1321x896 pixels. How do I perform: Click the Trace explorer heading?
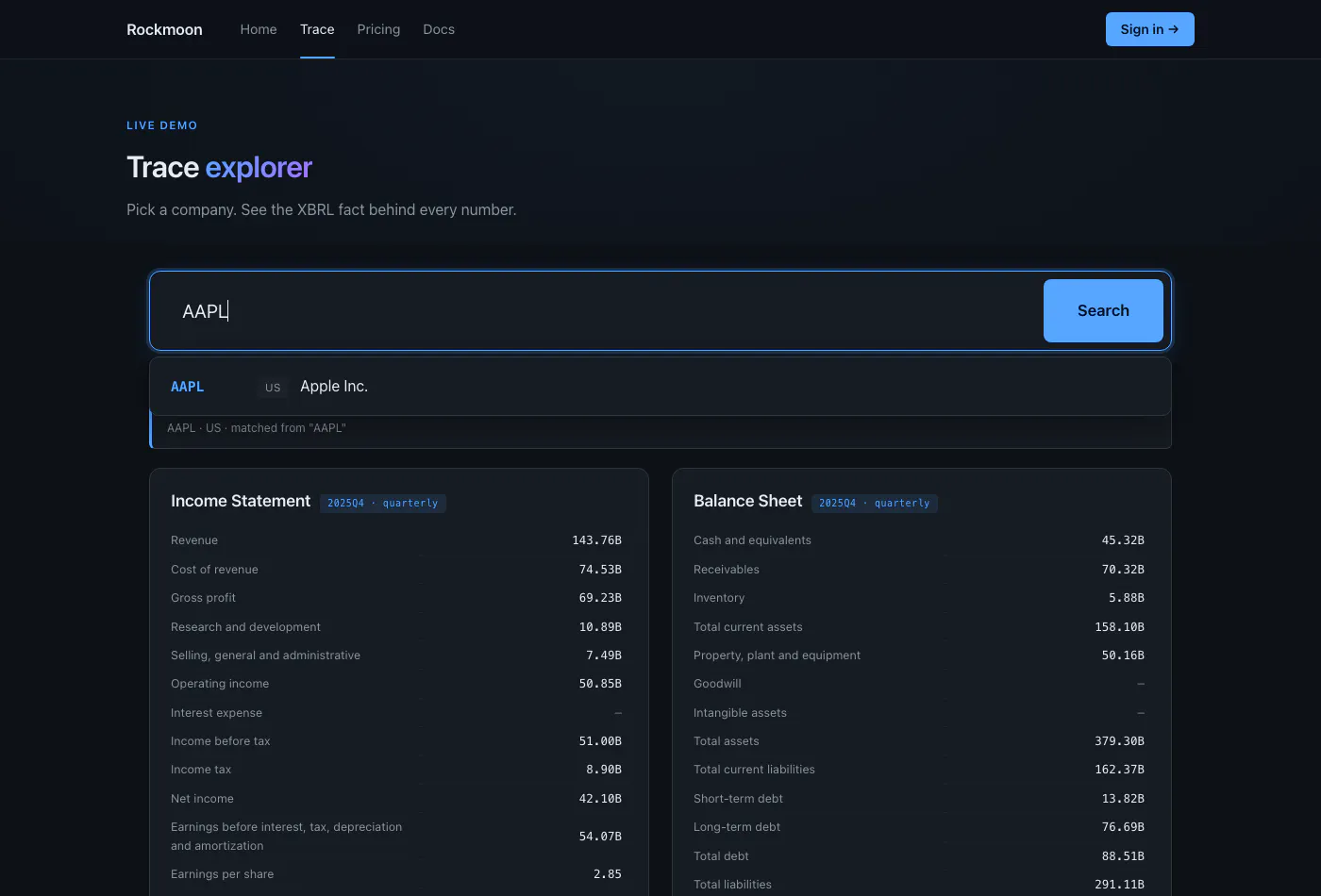point(219,167)
